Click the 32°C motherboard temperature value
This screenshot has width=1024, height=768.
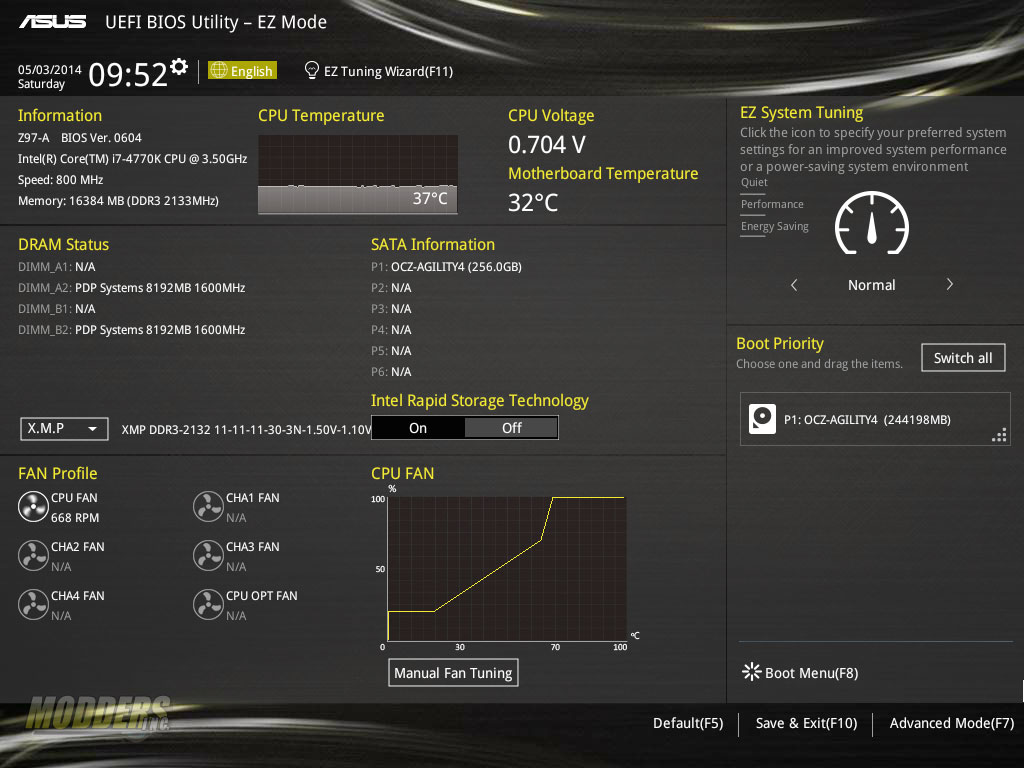(x=533, y=202)
